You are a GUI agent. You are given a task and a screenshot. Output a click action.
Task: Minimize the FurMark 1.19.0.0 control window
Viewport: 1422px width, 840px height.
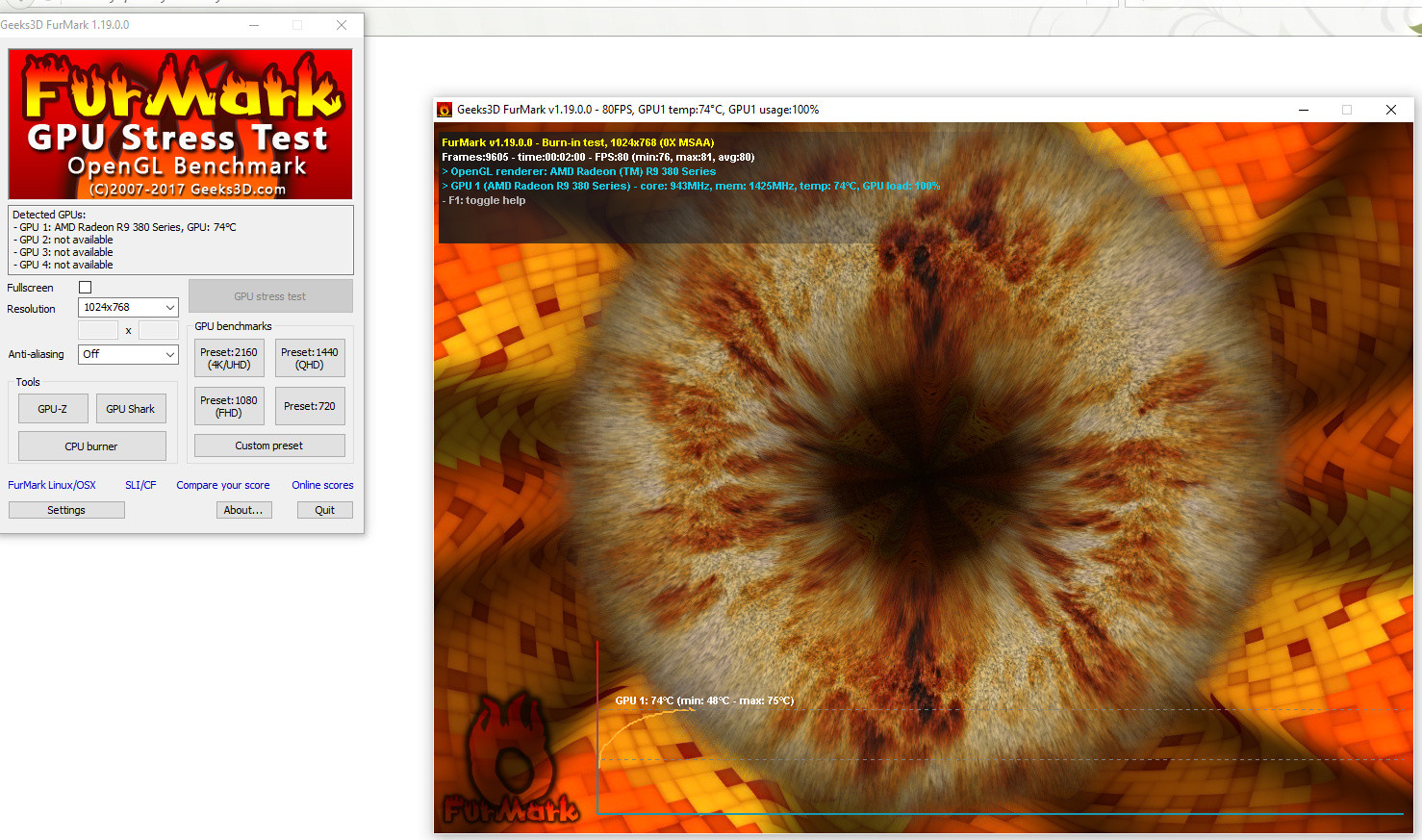tap(254, 25)
